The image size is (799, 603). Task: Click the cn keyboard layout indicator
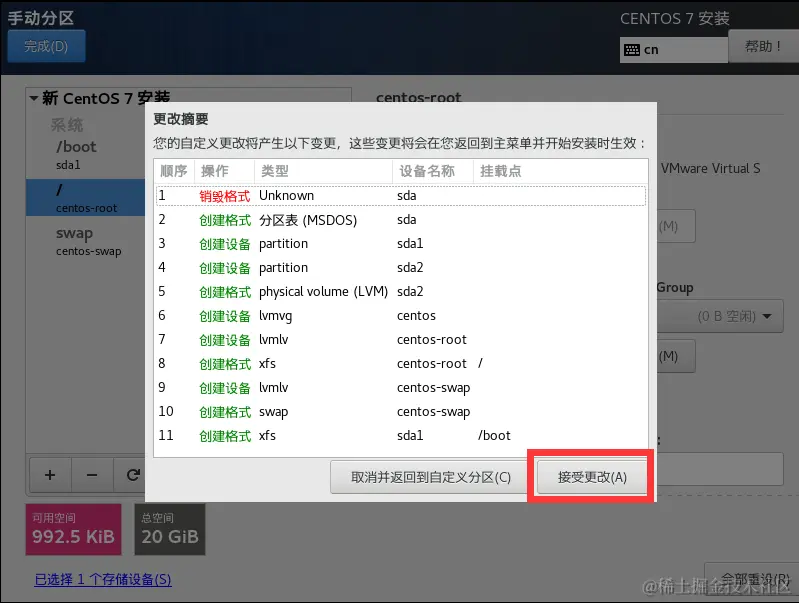click(674, 50)
